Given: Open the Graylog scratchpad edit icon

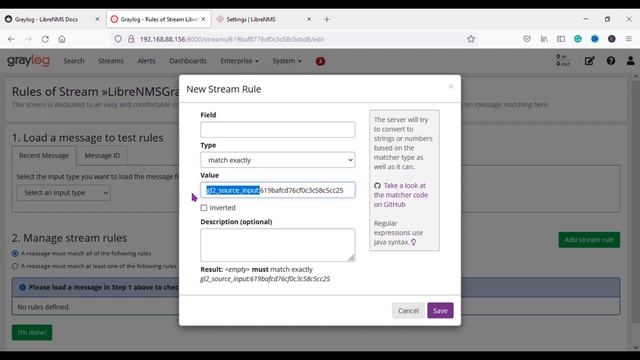Looking at the screenshot, I should point(589,61).
